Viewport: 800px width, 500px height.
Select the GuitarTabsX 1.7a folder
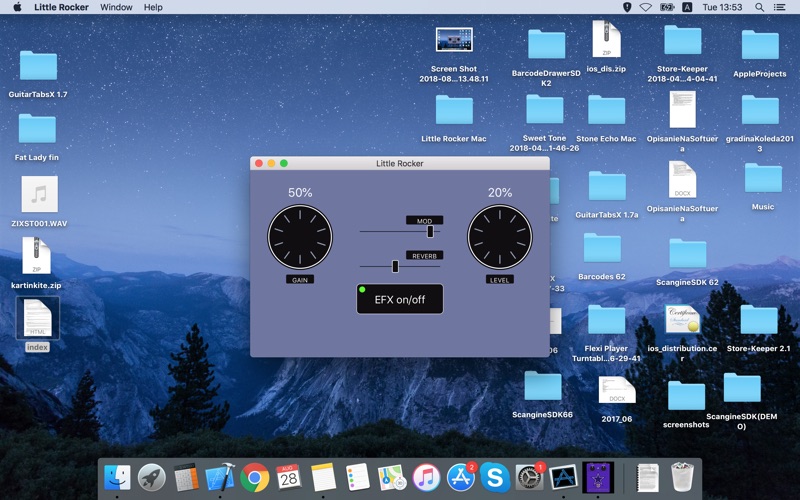pos(607,186)
